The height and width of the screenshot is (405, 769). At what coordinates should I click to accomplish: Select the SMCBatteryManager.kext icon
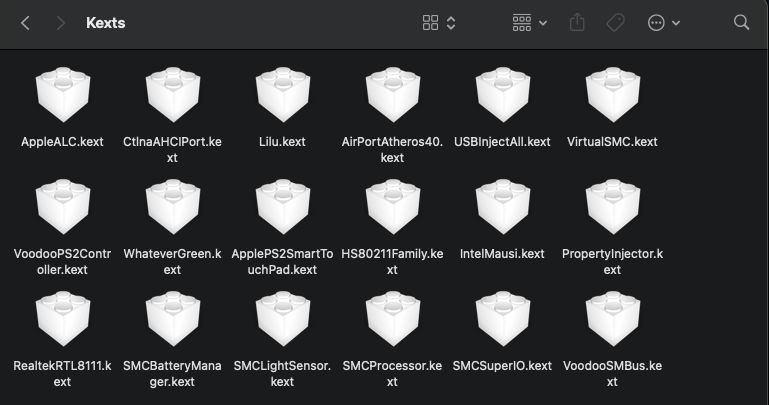click(172, 319)
